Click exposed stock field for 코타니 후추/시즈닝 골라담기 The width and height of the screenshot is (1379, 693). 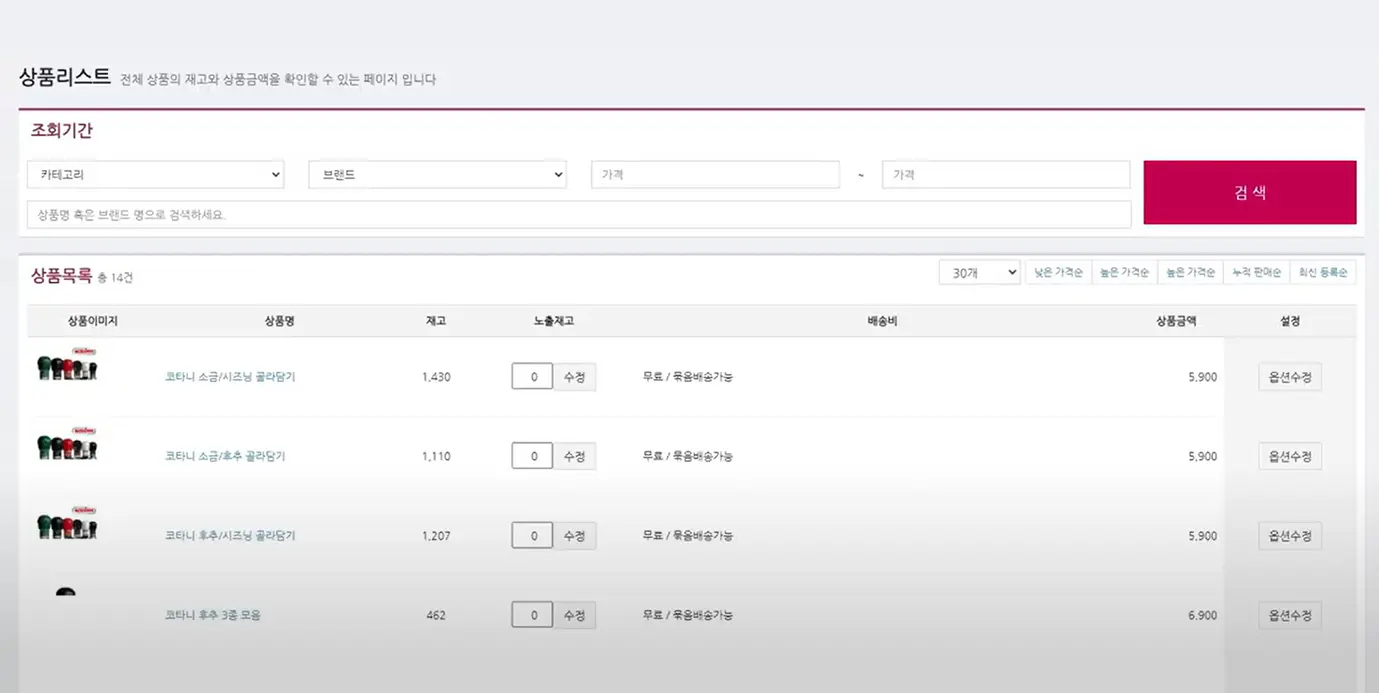[x=532, y=536]
